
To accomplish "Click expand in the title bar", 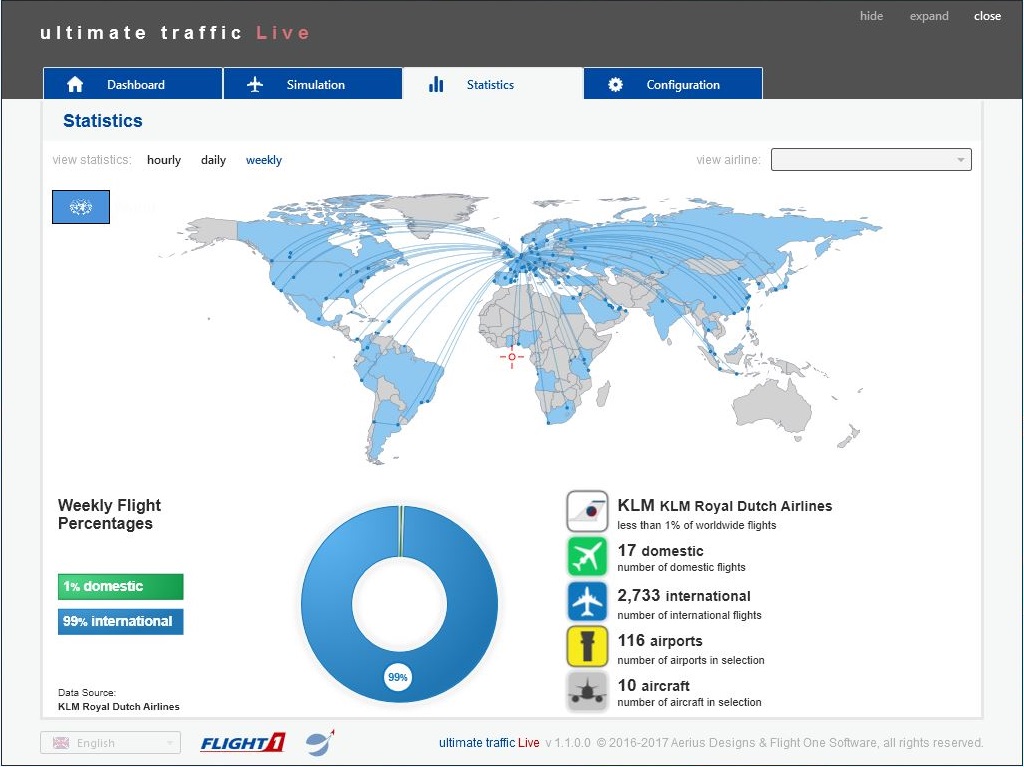I will tap(929, 16).
